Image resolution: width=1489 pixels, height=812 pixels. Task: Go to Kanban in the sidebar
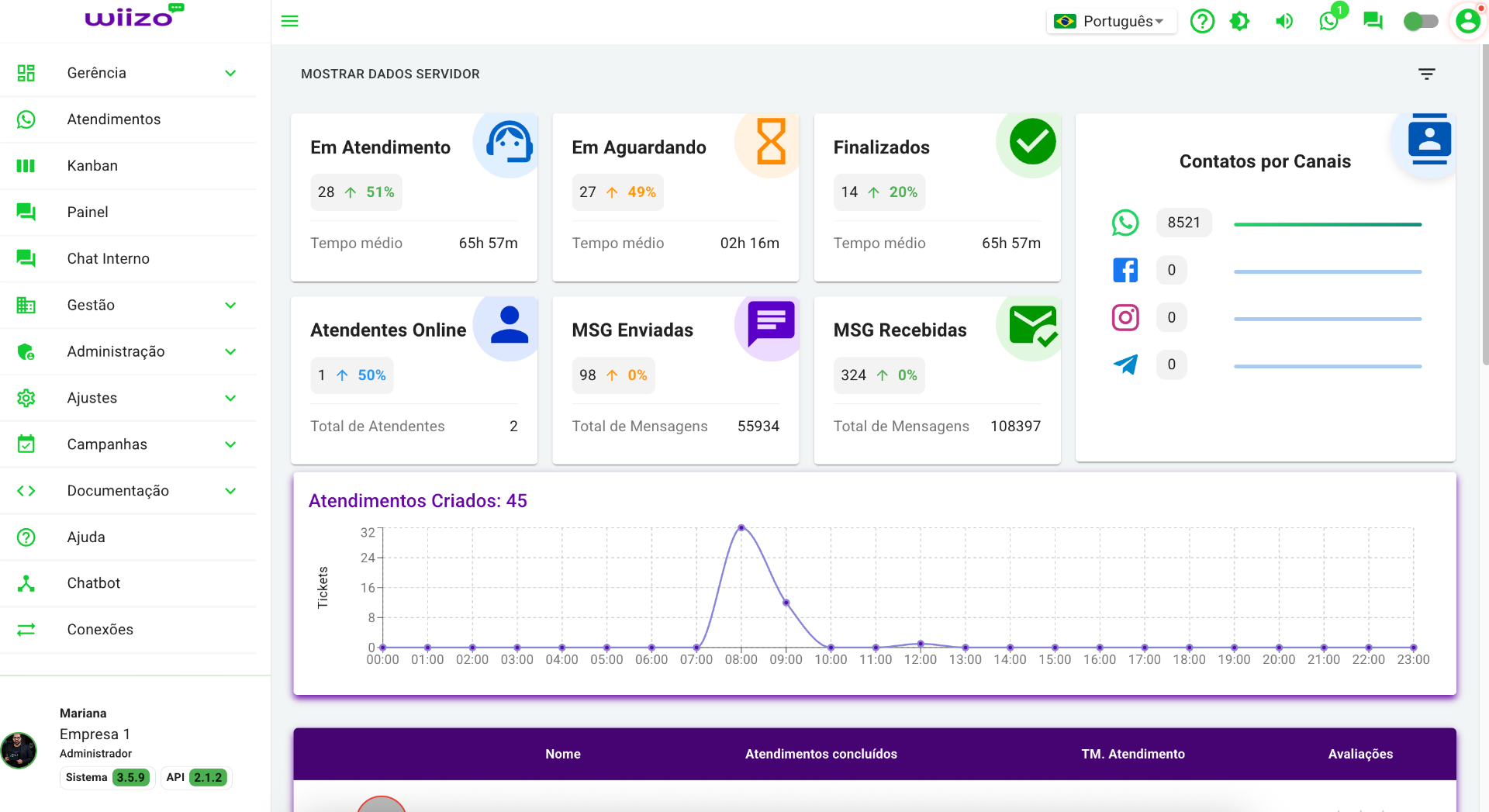click(x=92, y=166)
